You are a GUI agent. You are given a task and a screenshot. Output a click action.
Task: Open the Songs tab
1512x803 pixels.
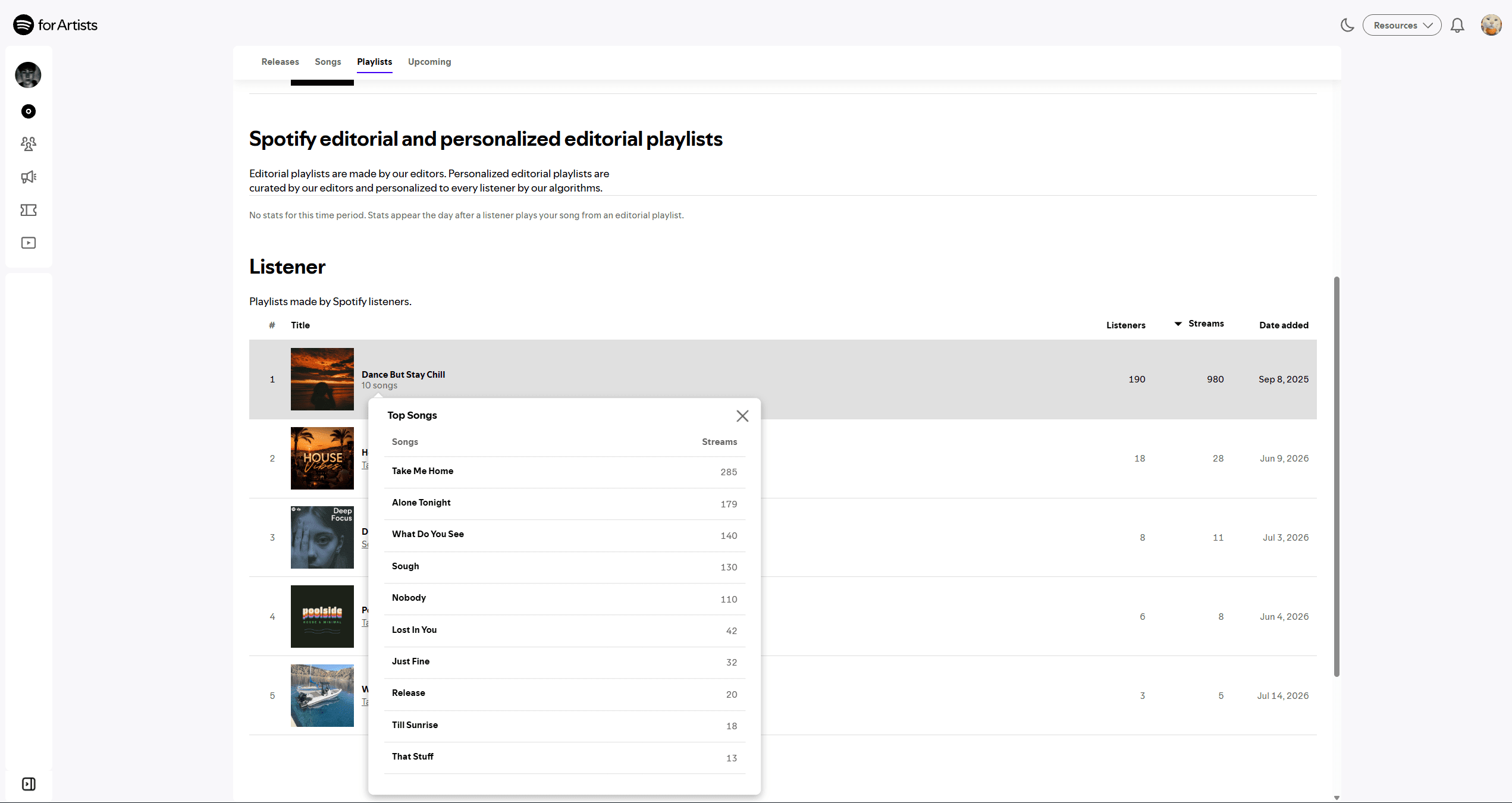click(328, 62)
